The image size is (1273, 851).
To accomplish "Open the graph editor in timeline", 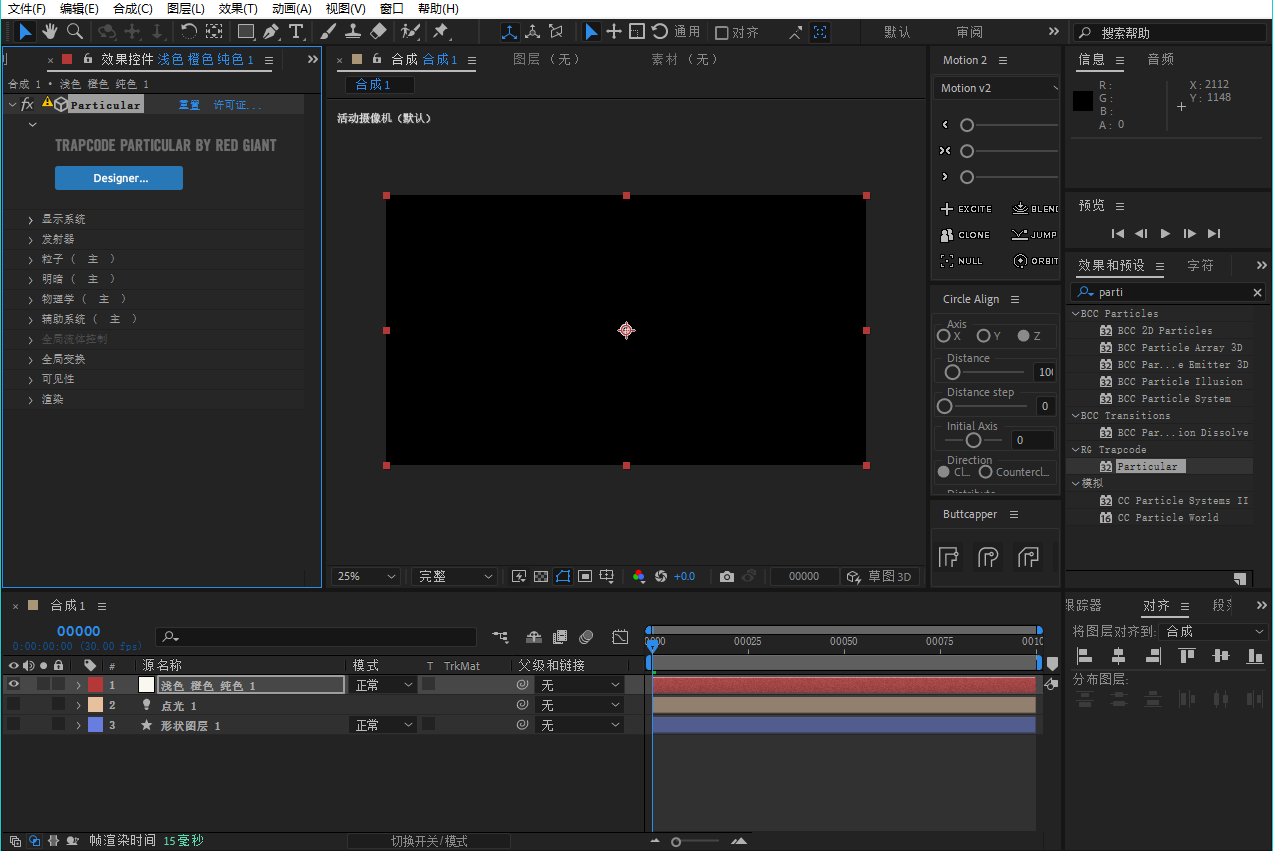I will pos(620,637).
